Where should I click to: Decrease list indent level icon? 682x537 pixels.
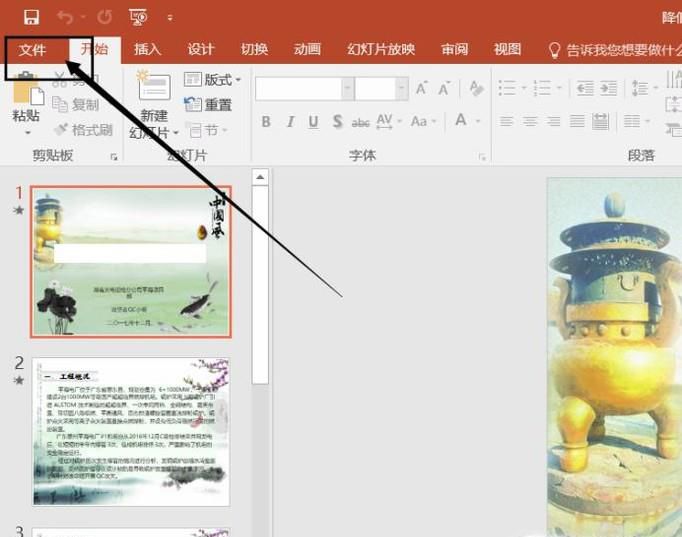coord(585,88)
